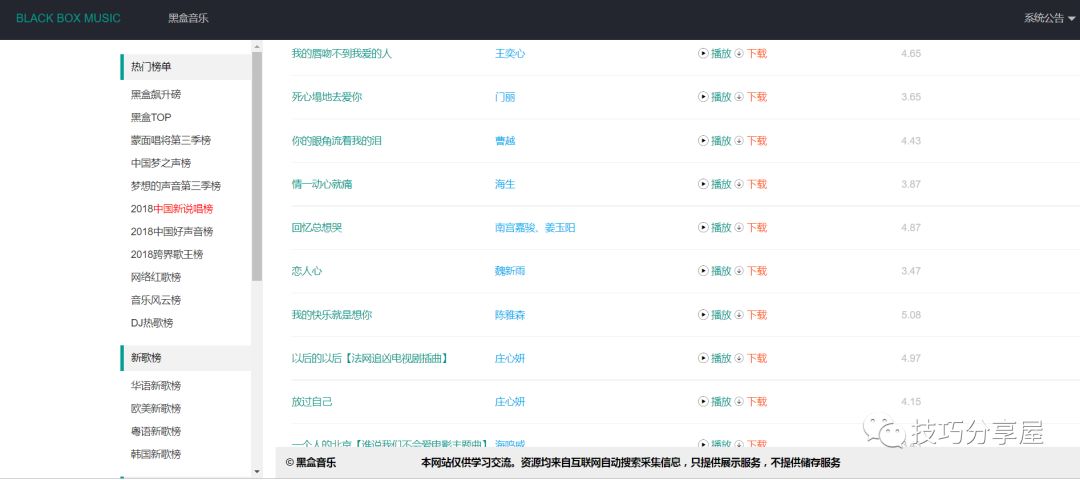Play the song 情一动心就痛
Screen dimensions: 1080x480
715,184
